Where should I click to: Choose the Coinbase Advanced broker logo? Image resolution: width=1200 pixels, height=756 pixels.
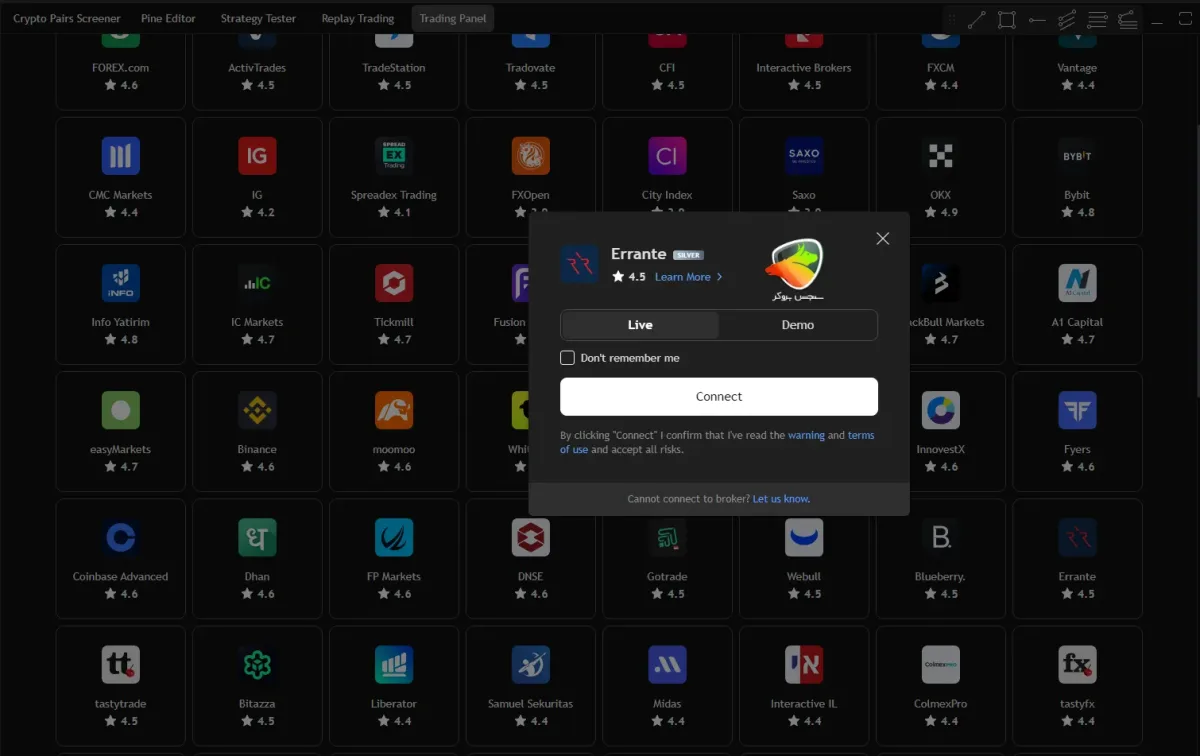click(x=120, y=537)
